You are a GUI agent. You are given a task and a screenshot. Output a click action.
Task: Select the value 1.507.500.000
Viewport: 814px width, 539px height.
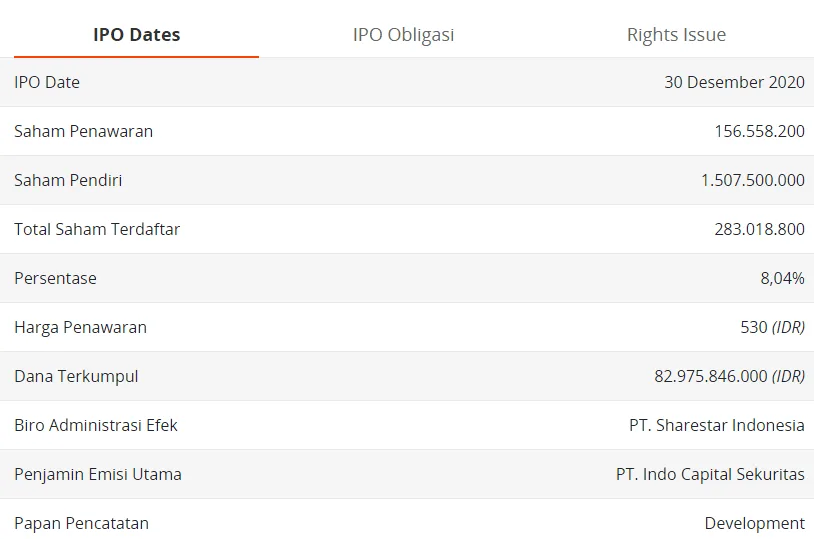coord(752,180)
